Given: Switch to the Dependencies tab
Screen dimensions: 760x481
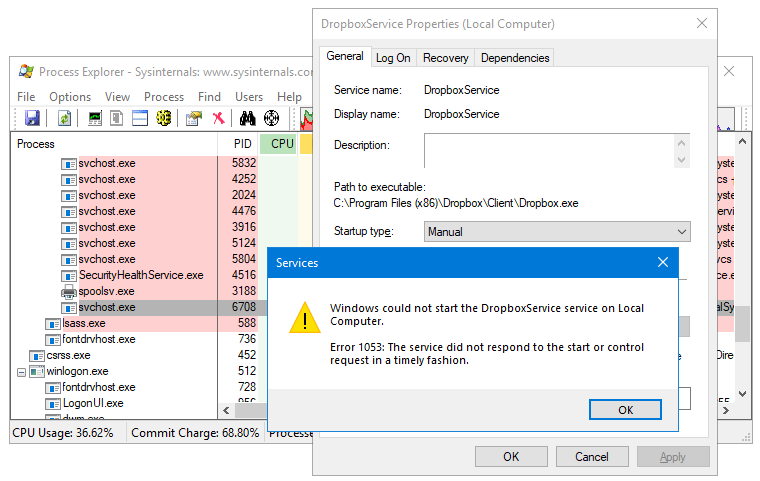Looking at the screenshot, I should pos(515,58).
